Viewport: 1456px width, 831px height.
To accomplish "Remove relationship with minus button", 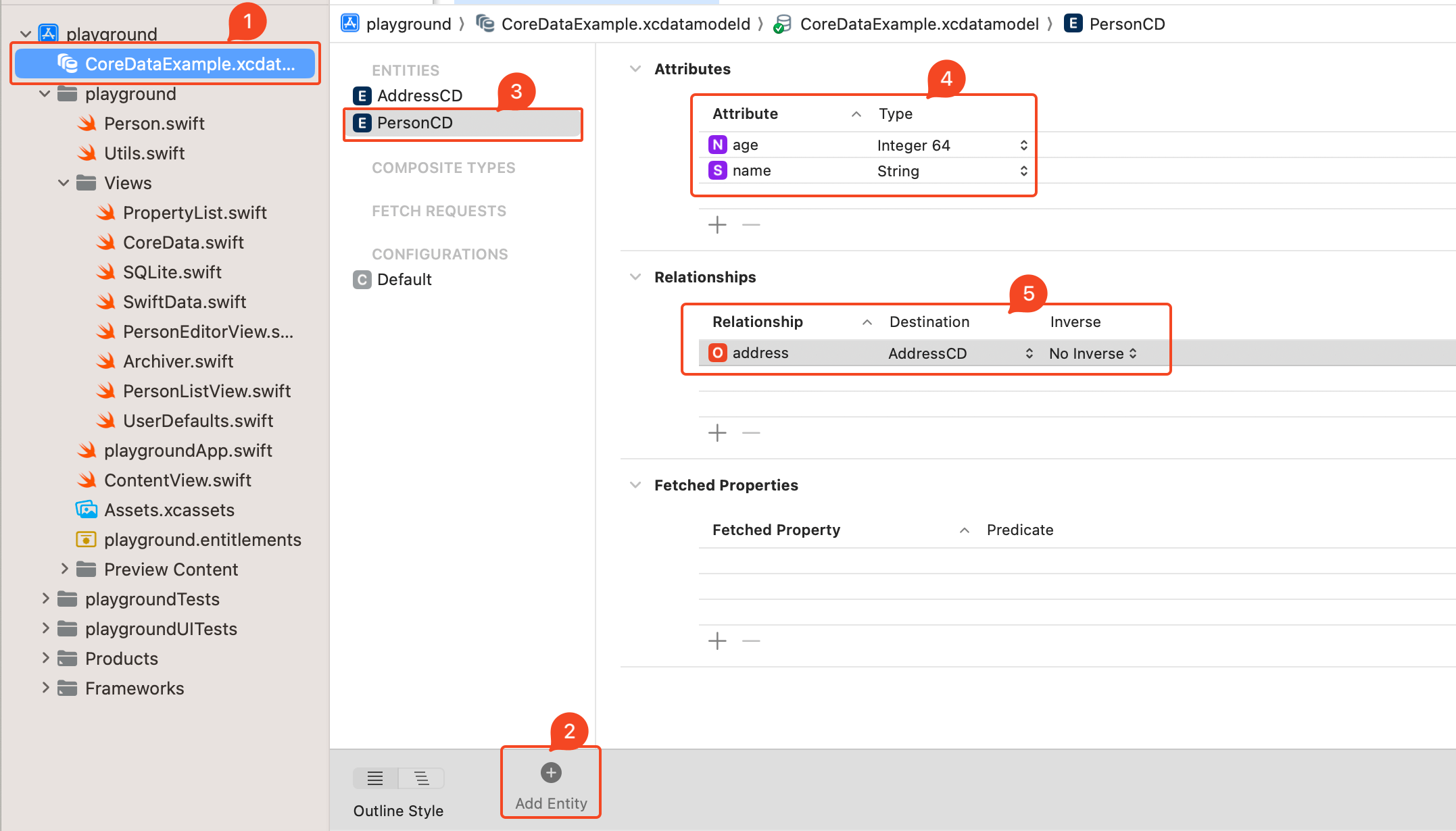I will click(751, 432).
